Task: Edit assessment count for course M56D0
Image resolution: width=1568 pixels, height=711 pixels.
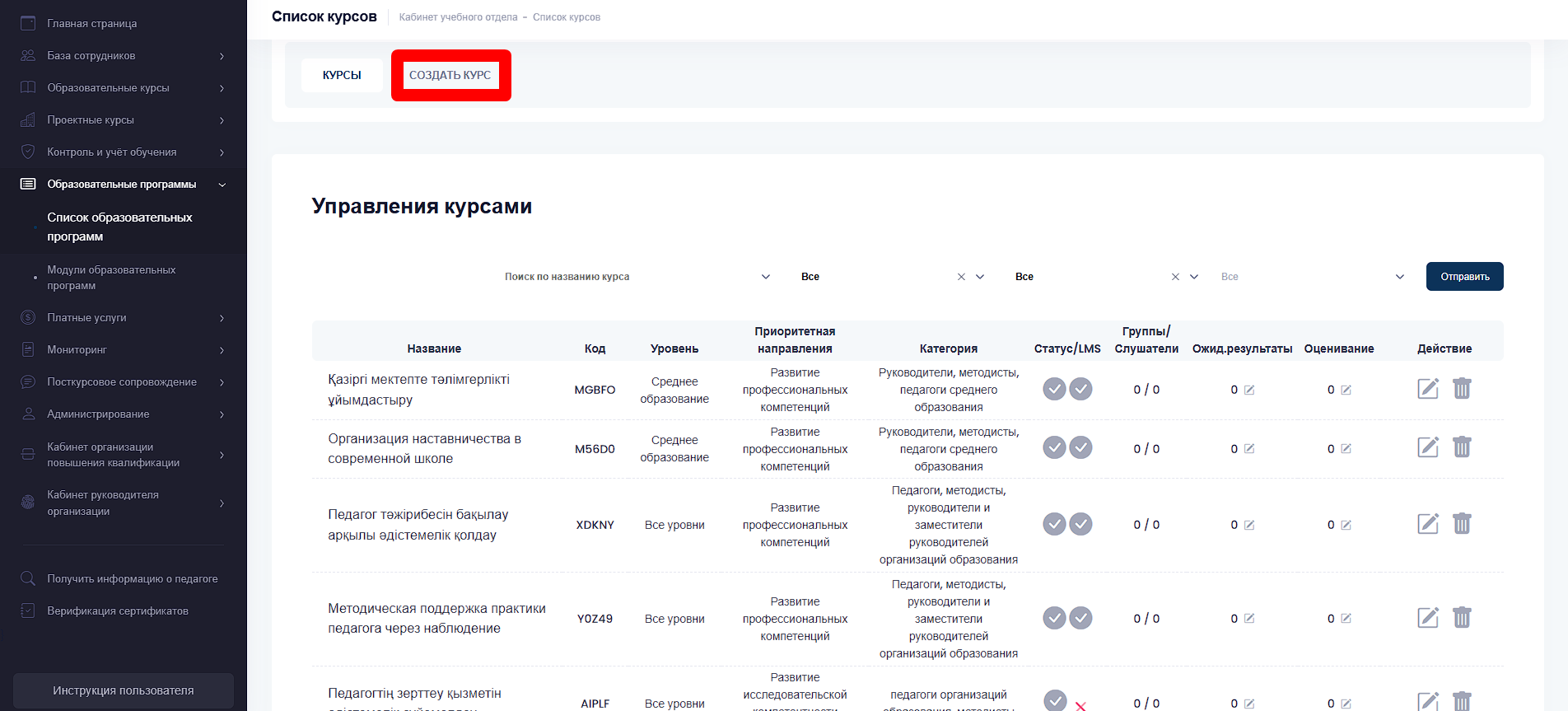Action: (x=1346, y=449)
